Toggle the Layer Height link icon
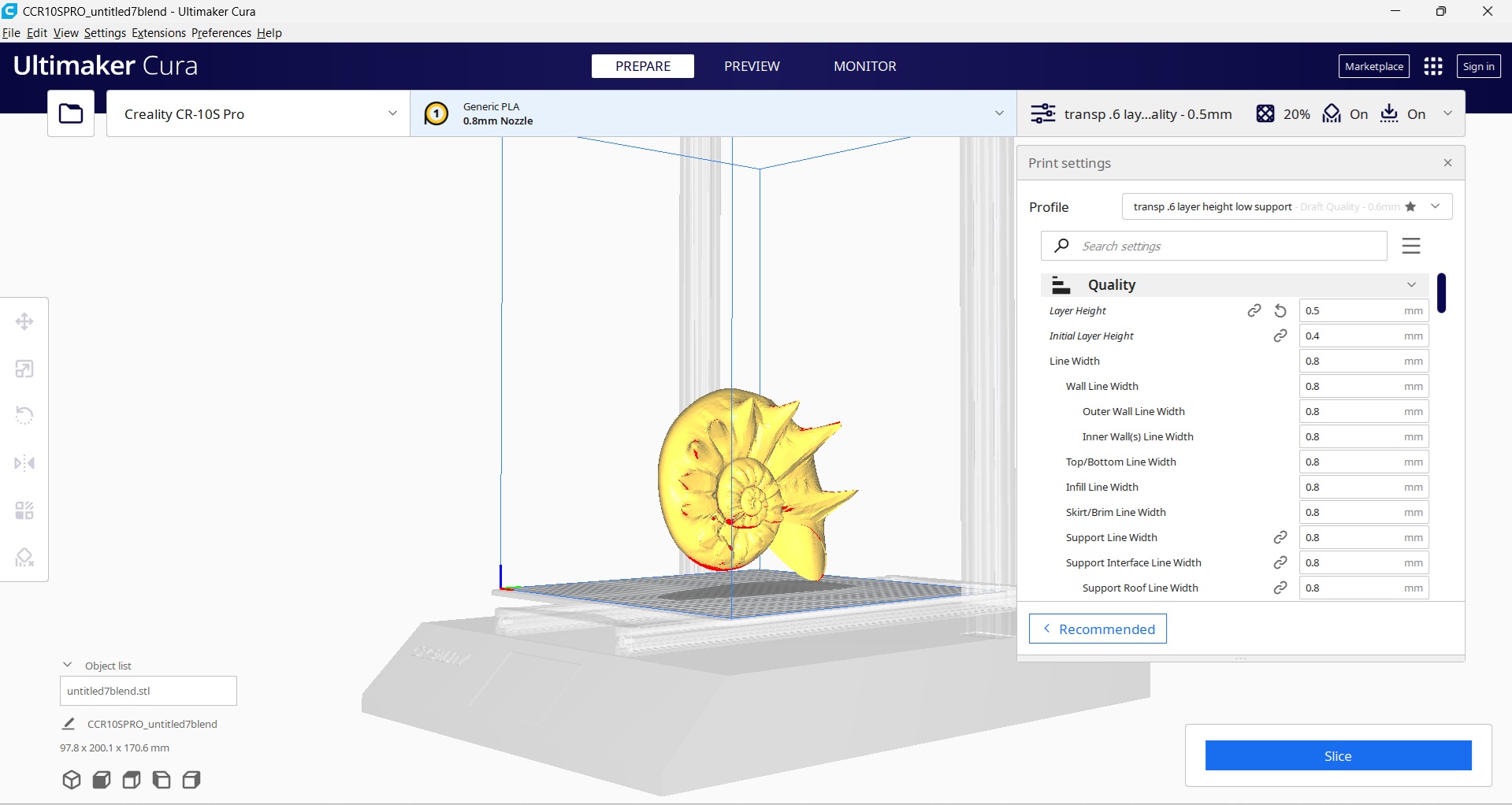 [x=1254, y=311]
